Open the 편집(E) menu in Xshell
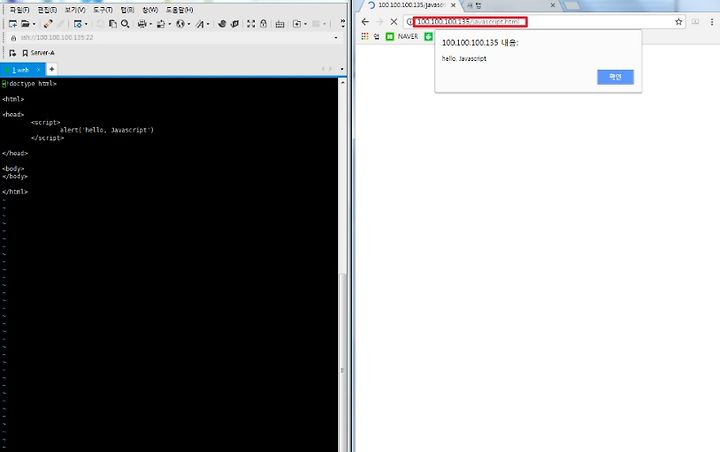 pyautogui.click(x=47, y=10)
